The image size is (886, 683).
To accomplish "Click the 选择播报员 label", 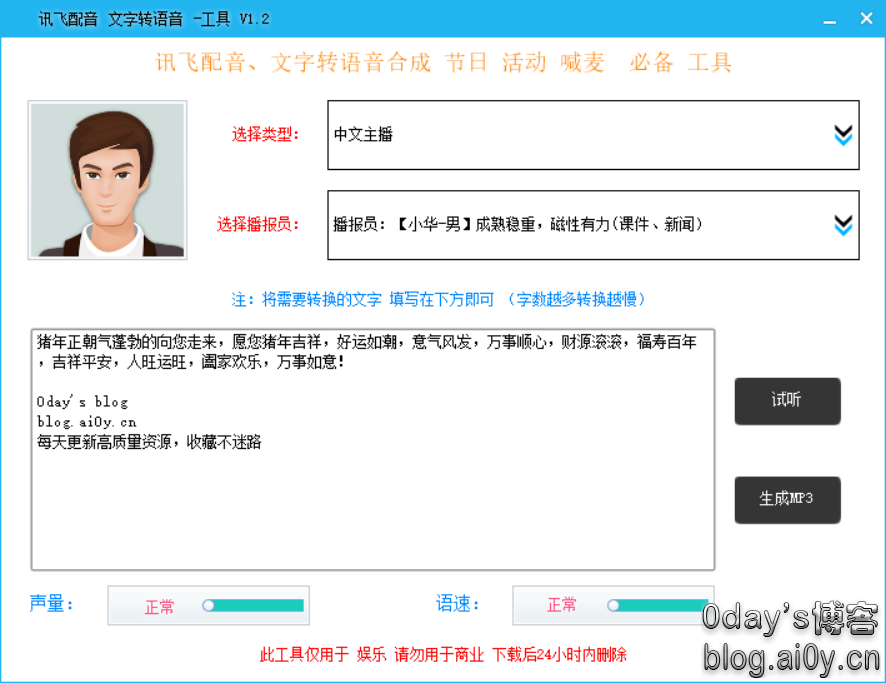I will tap(258, 225).
